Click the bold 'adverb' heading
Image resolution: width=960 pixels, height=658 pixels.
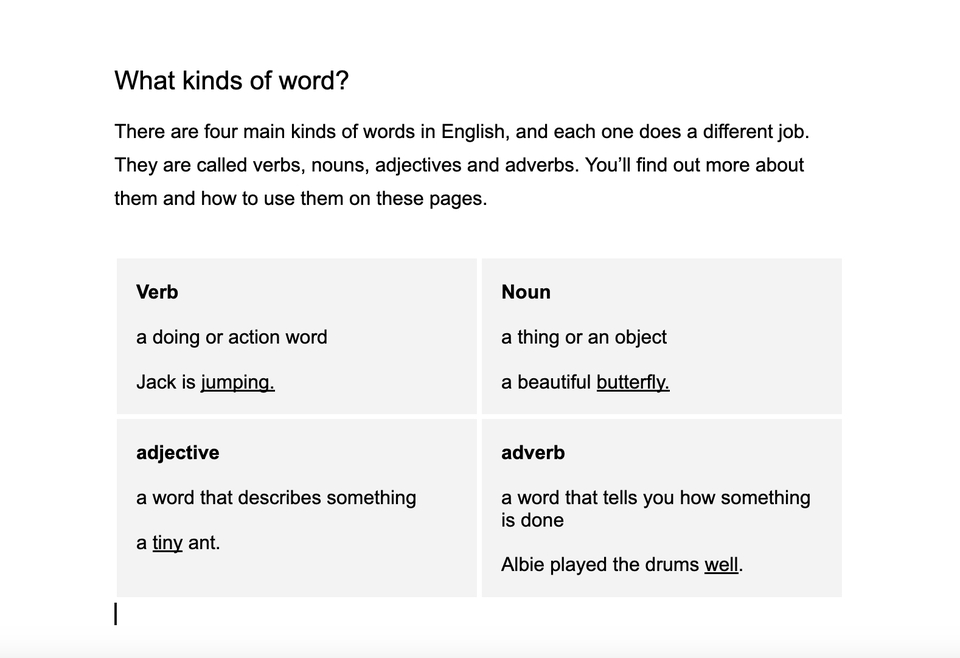[533, 453]
